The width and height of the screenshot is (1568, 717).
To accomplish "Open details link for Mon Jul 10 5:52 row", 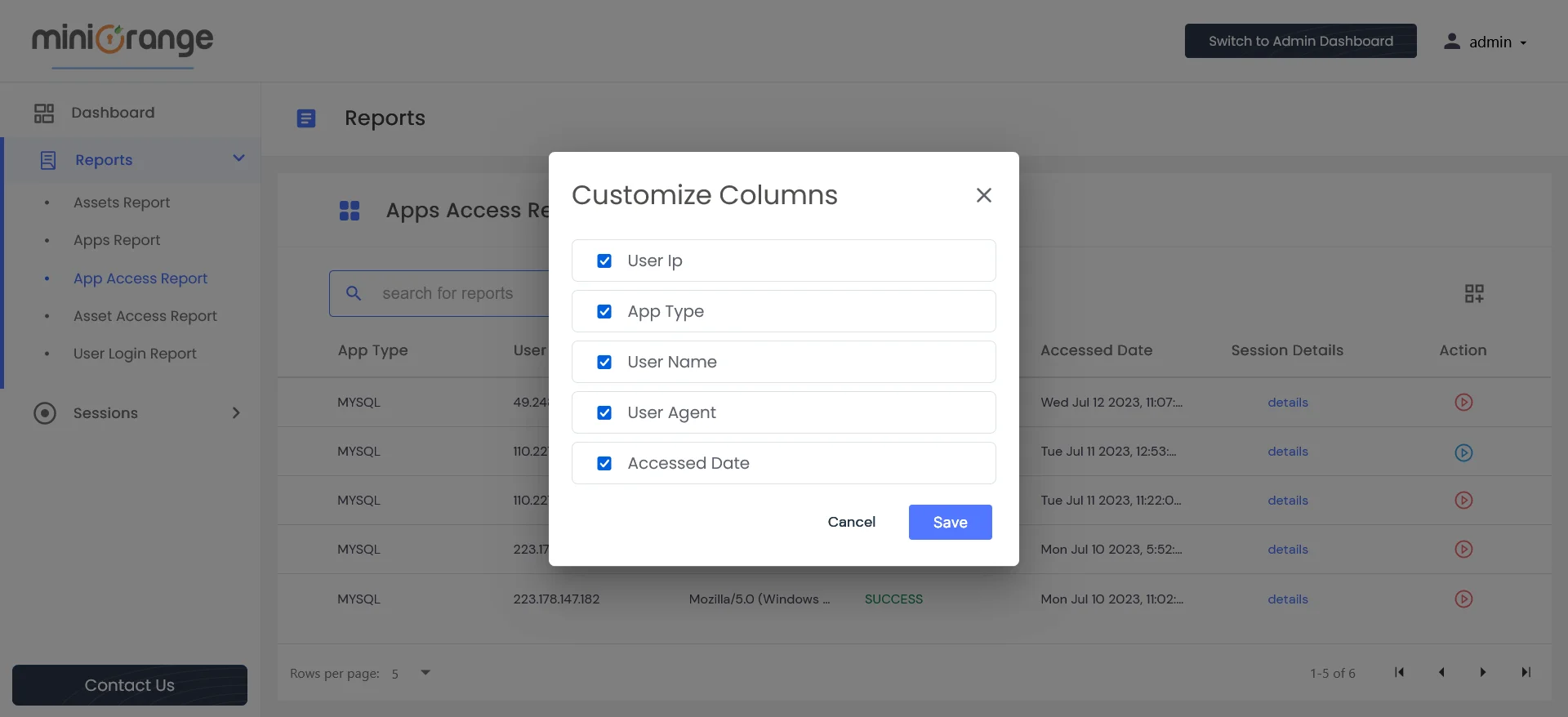I will click(1288, 550).
